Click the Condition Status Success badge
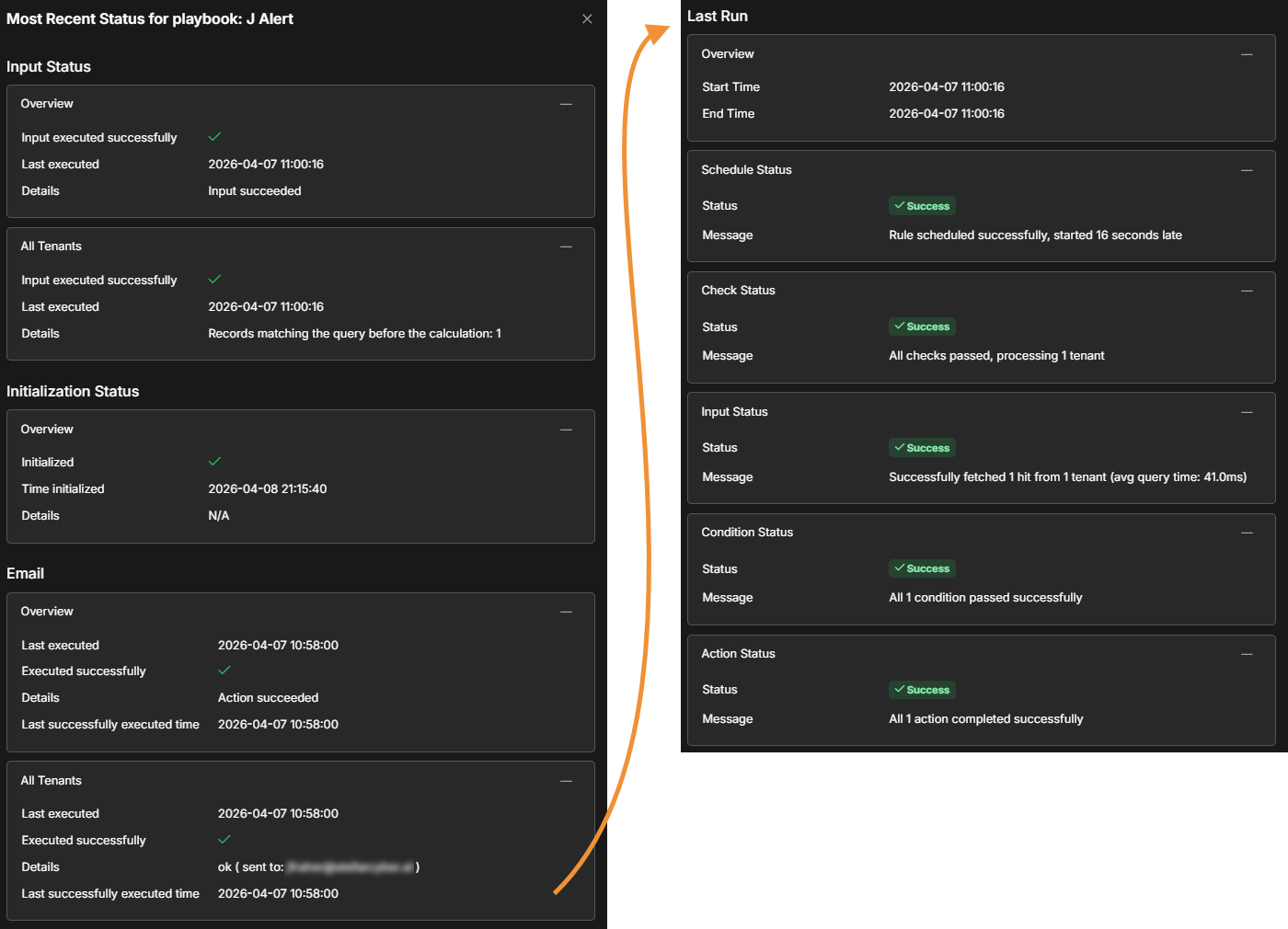Screen dimensions: 1288x929 click(x=922, y=568)
